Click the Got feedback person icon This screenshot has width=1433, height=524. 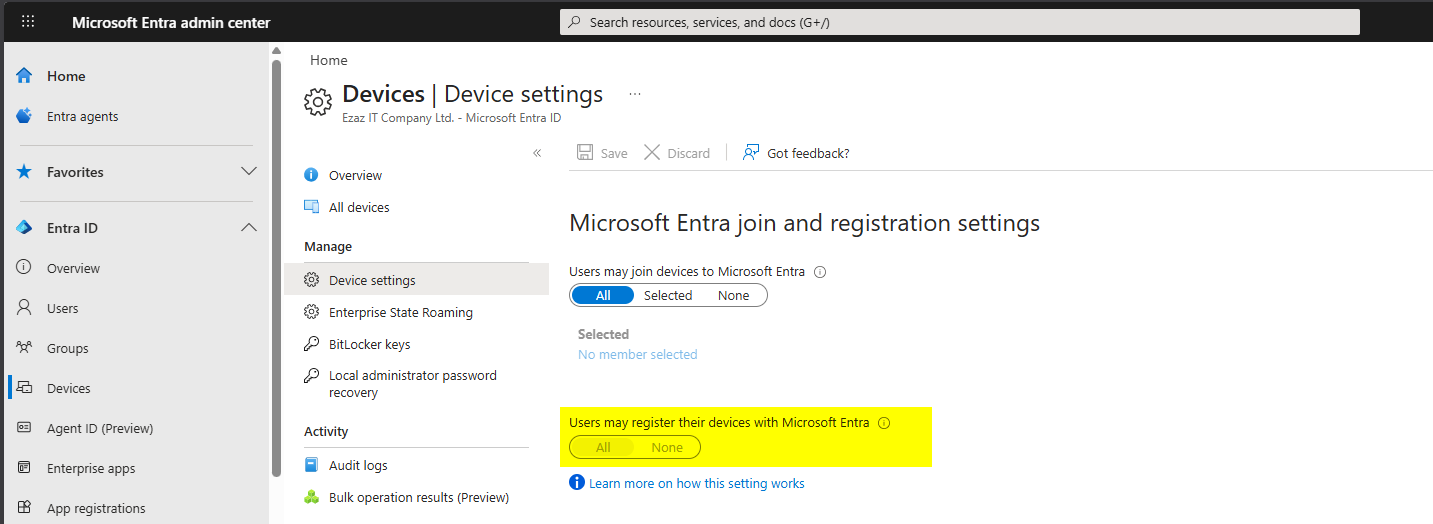point(751,152)
